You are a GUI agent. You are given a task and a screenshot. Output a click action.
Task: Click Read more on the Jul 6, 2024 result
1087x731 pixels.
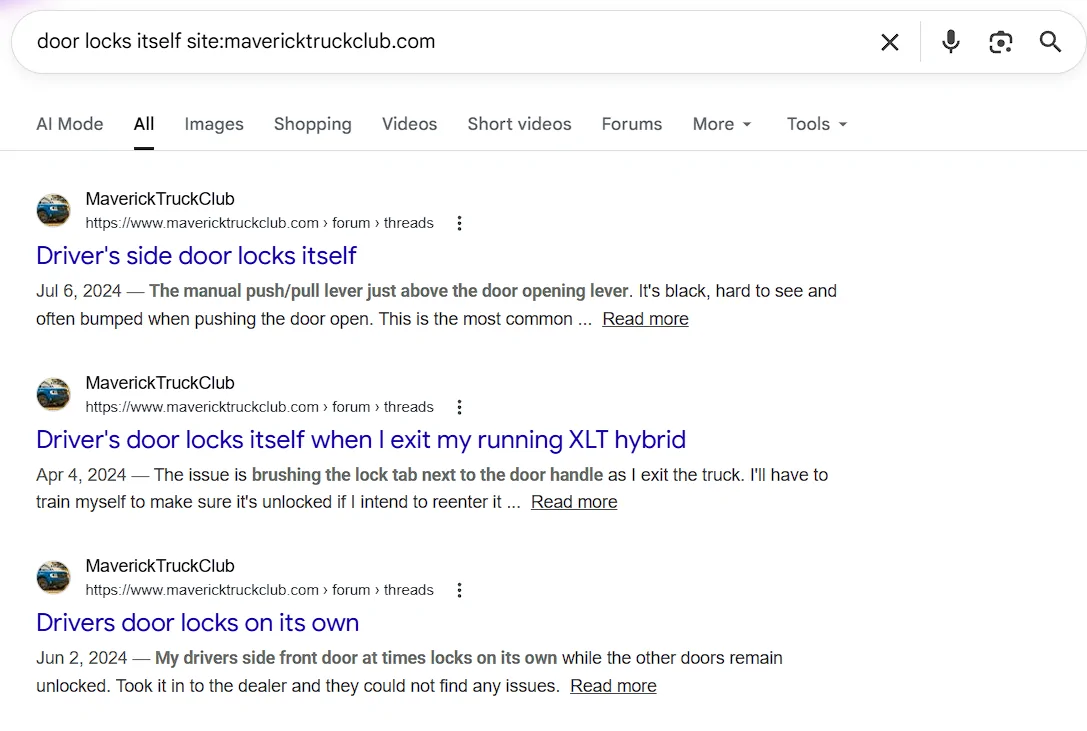[x=645, y=319]
